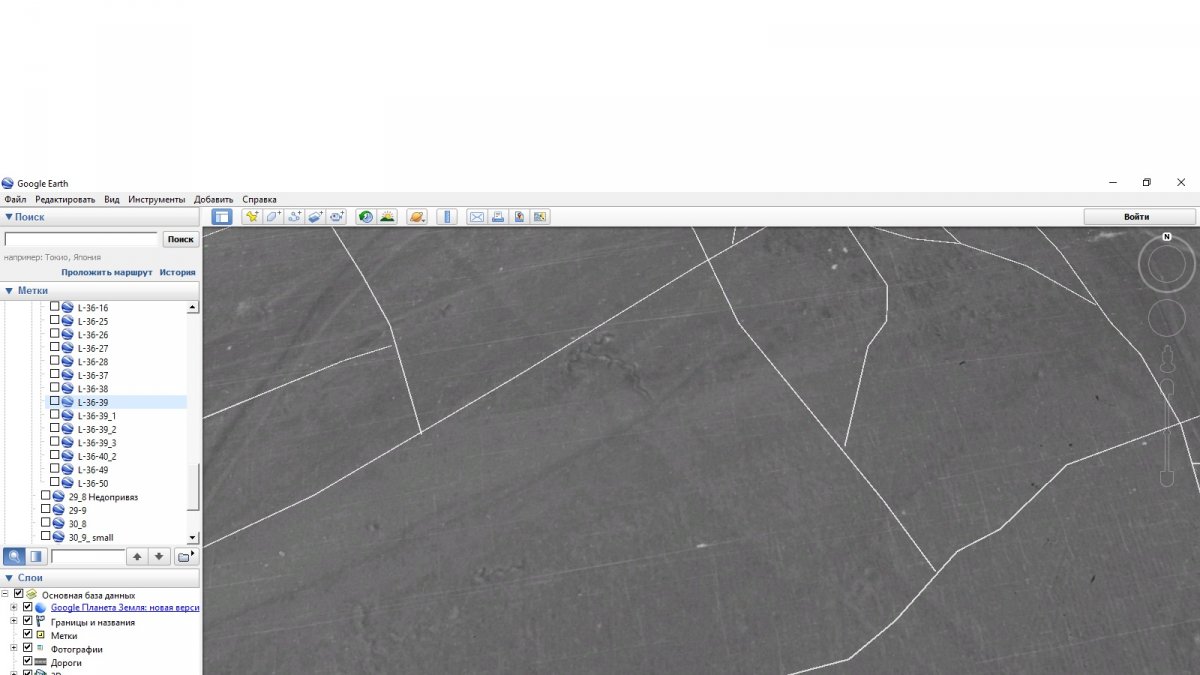Click the Save Image icon
Viewport: 1200px width, 675px height.
519,216
